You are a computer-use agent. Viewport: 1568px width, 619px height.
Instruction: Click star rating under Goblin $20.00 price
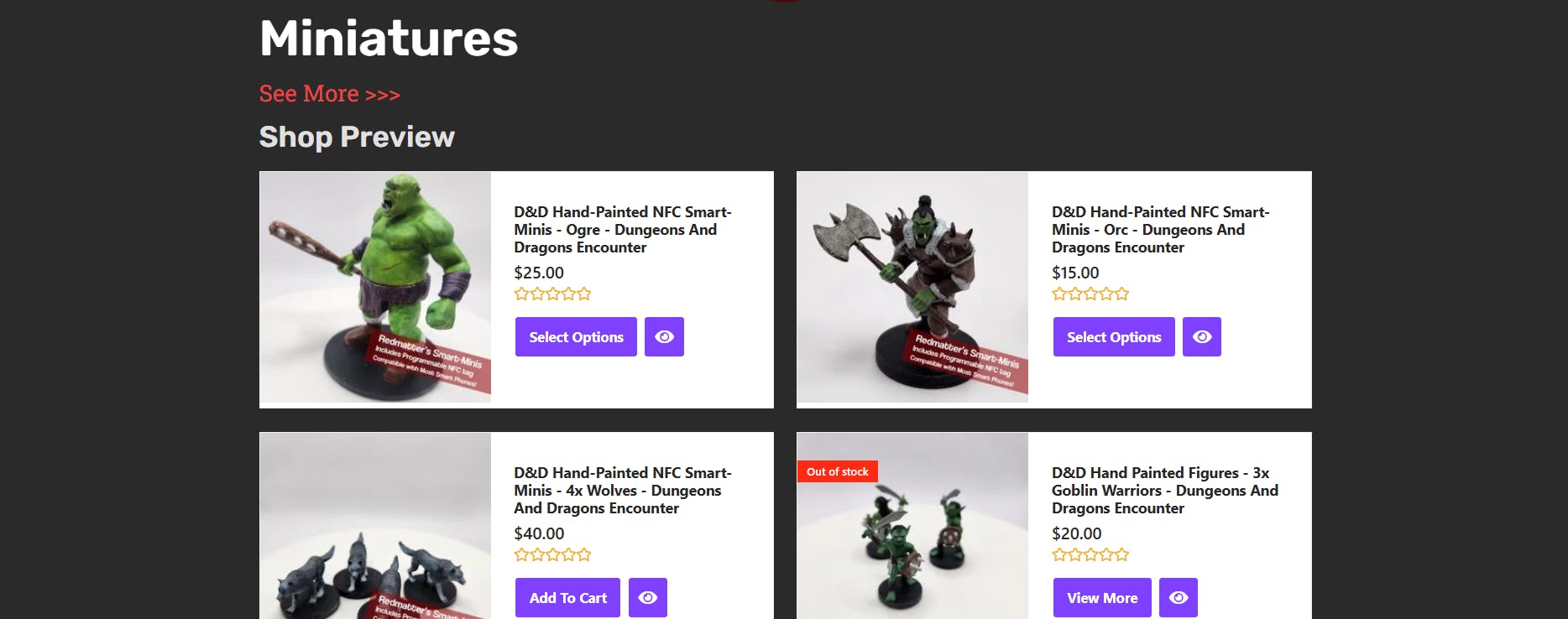click(x=1090, y=554)
